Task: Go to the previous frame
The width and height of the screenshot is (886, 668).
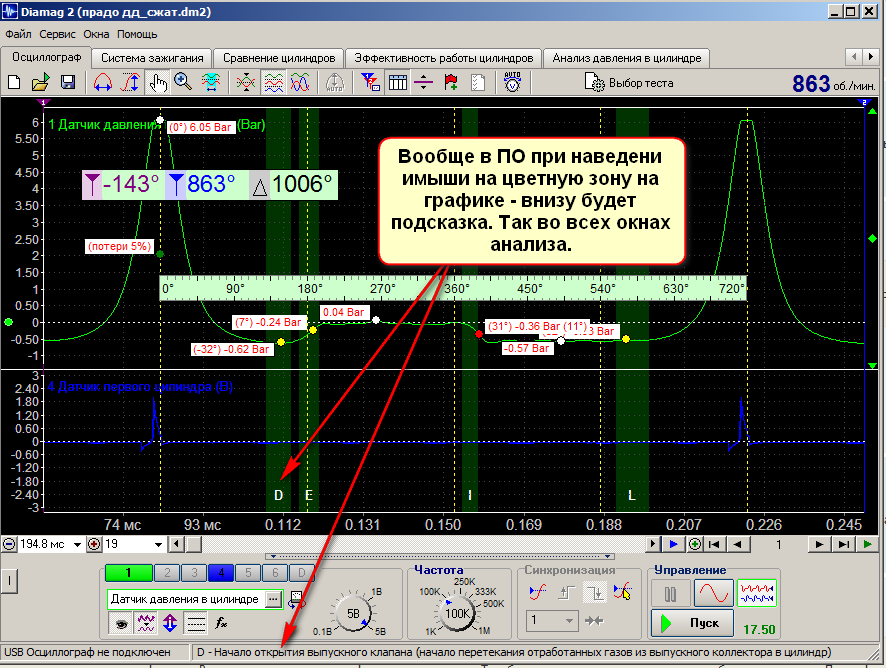Action: (737, 544)
